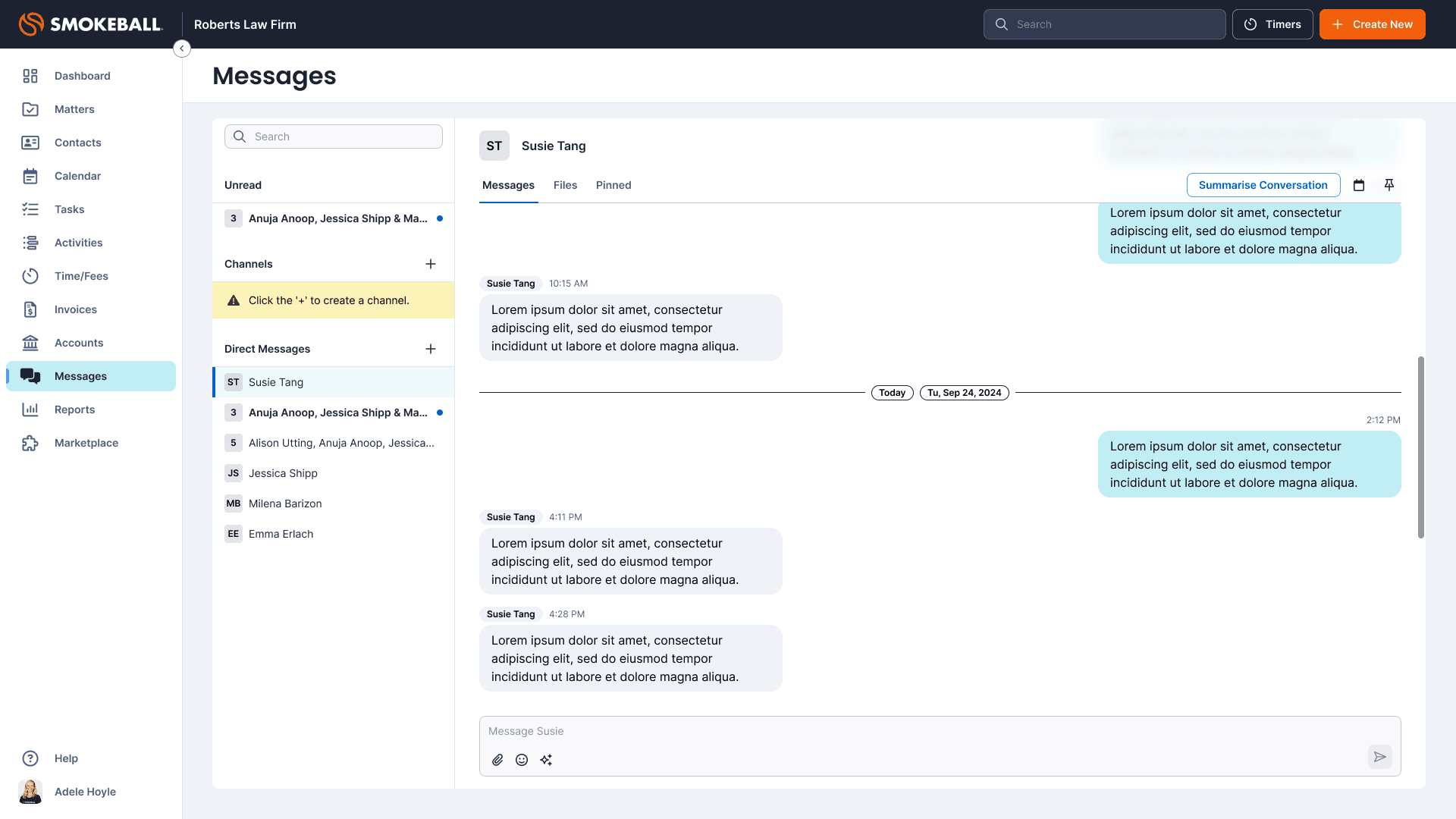Click the send message arrow icon

[1379, 757]
